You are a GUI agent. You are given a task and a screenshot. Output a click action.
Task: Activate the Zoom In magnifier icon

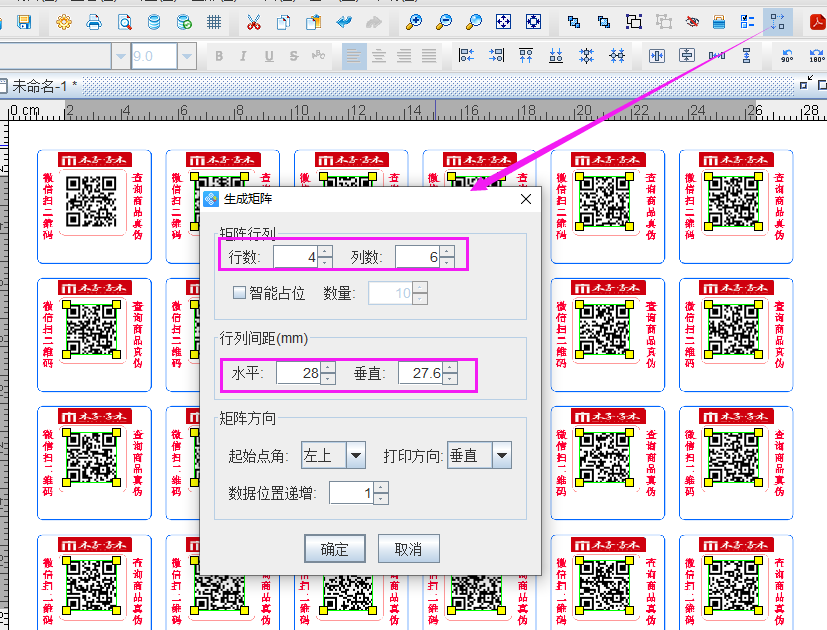413,20
